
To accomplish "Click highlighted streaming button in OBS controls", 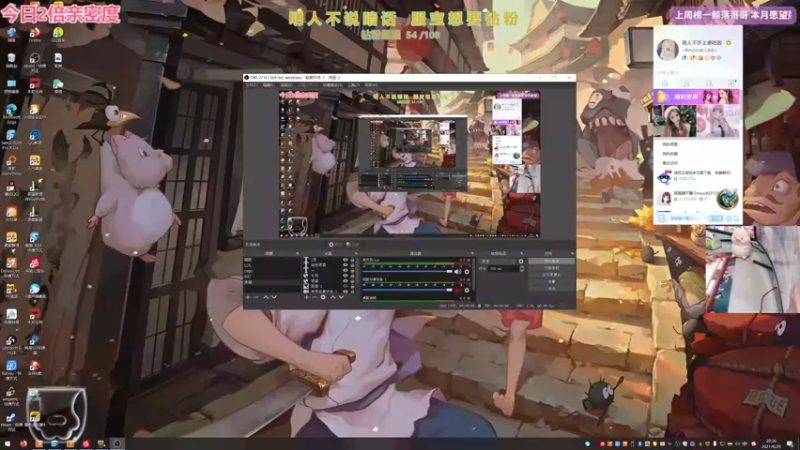I will (x=552, y=261).
